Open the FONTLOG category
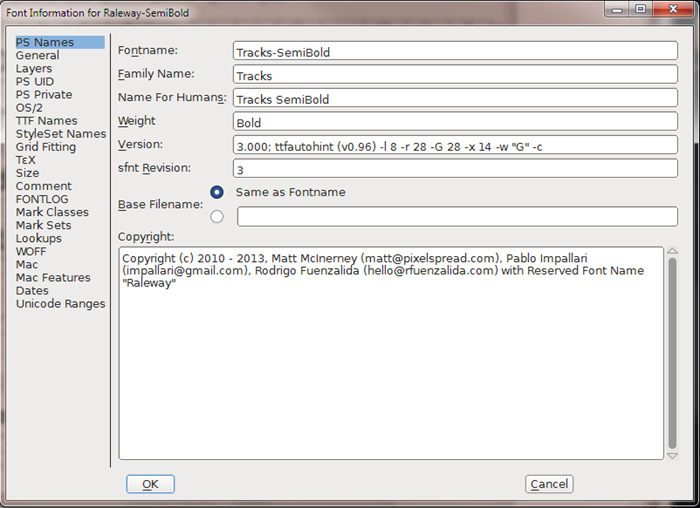 42,199
